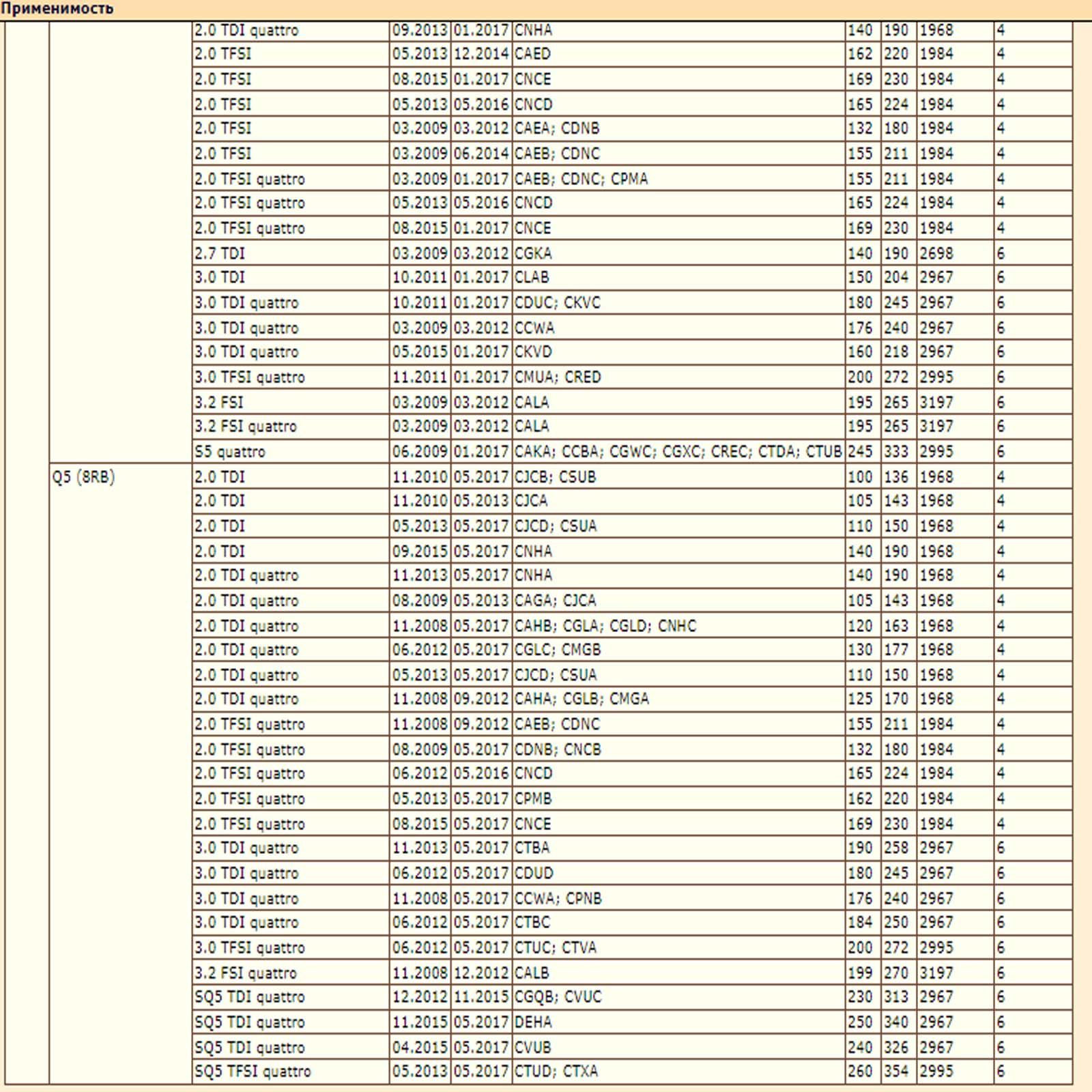Screen dimensions: 1092x1092
Task: Select the Q5 (8RB) model cell
Action: pyautogui.click(x=83, y=477)
